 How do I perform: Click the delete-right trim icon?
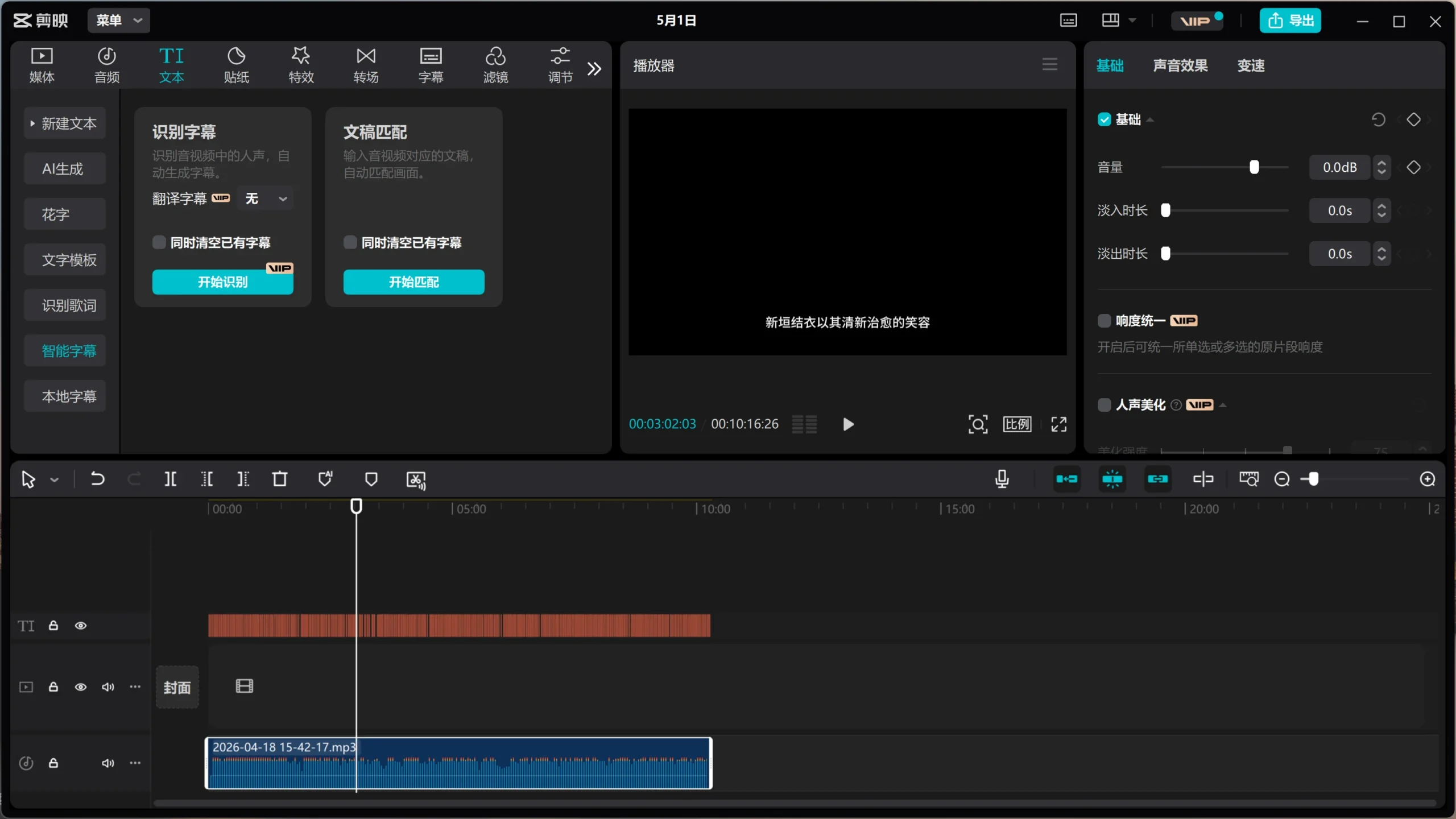point(243,479)
